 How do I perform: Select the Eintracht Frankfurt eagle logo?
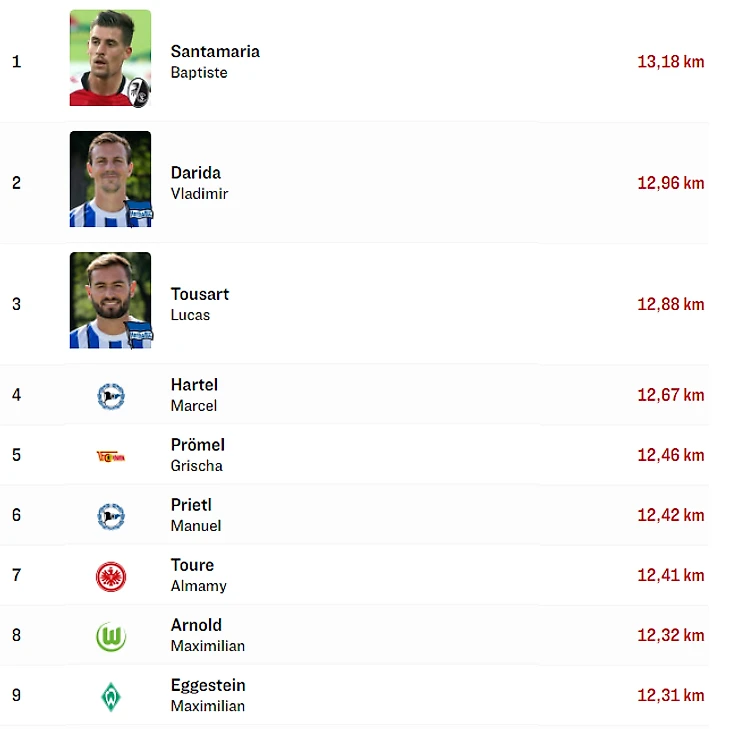110,576
